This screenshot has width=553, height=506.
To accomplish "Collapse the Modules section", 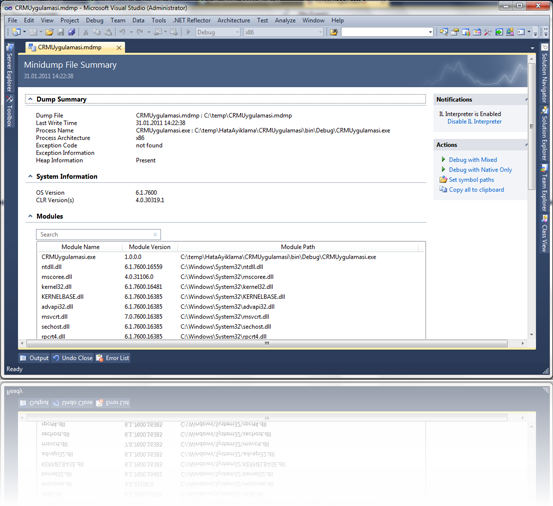I will coord(30,216).
